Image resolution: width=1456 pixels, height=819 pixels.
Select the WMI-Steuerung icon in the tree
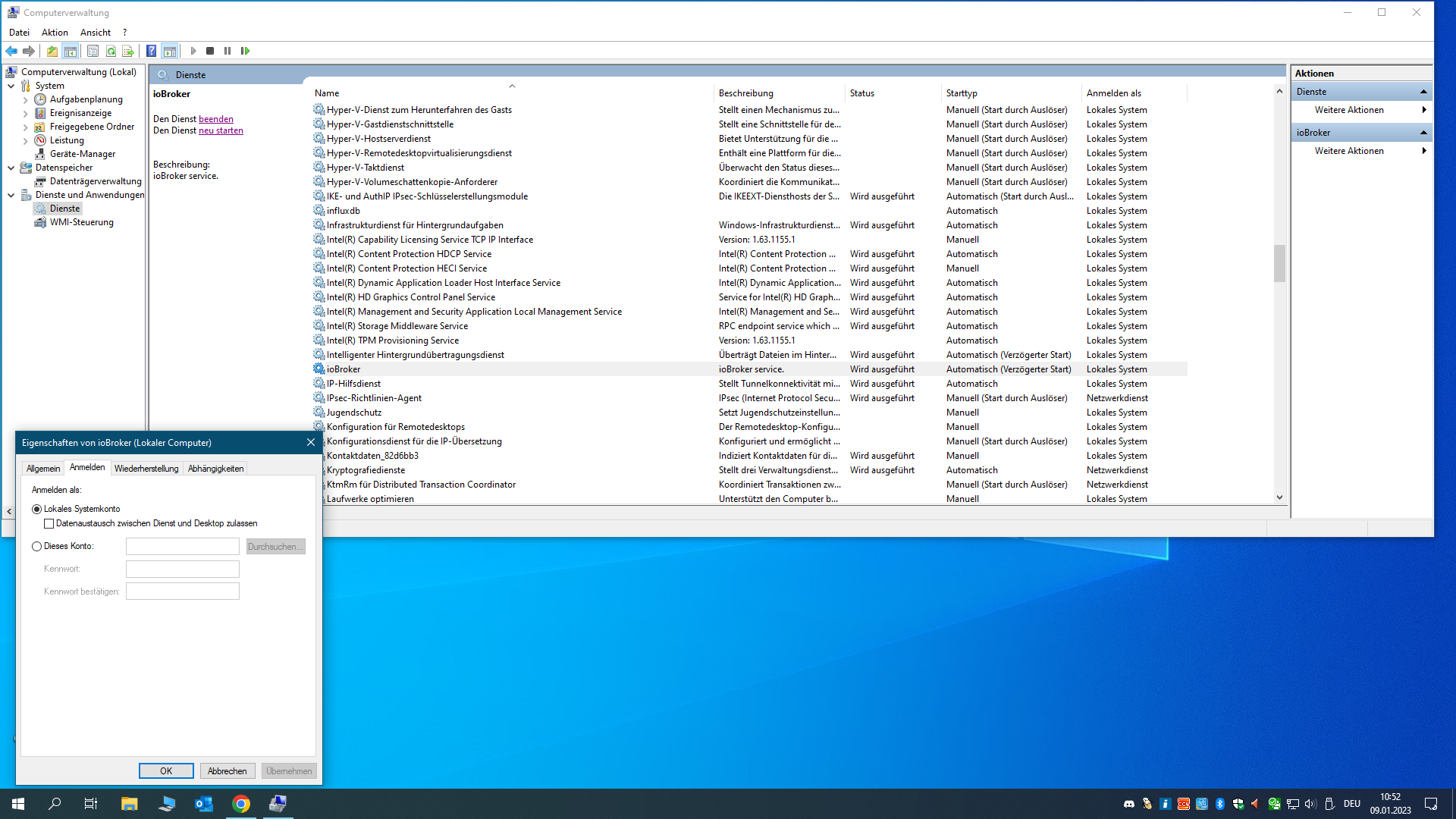(40, 222)
